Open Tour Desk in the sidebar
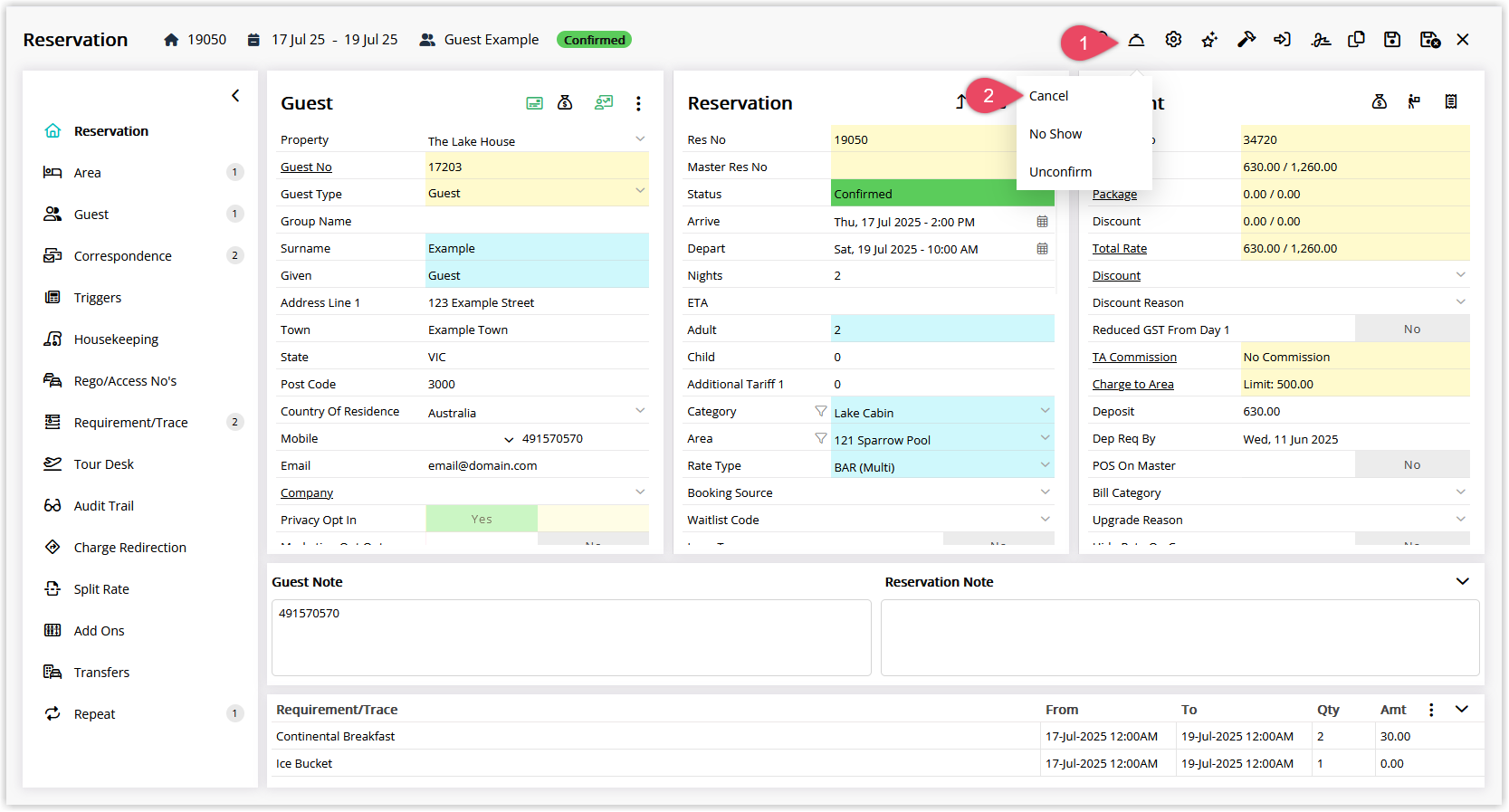This screenshot has height=812, width=1509. 103,463
